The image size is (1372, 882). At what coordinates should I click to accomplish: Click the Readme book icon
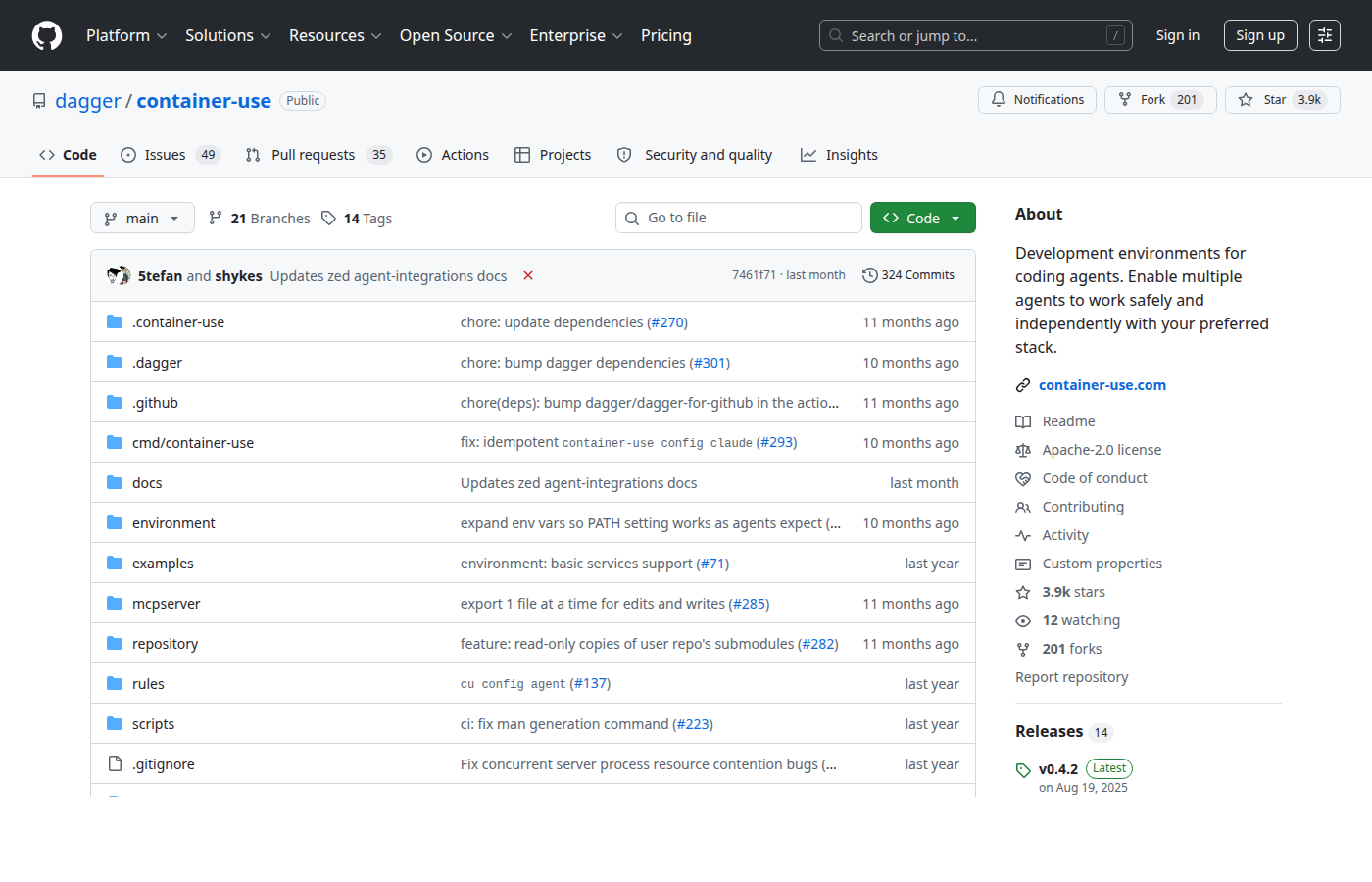click(x=1023, y=421)
